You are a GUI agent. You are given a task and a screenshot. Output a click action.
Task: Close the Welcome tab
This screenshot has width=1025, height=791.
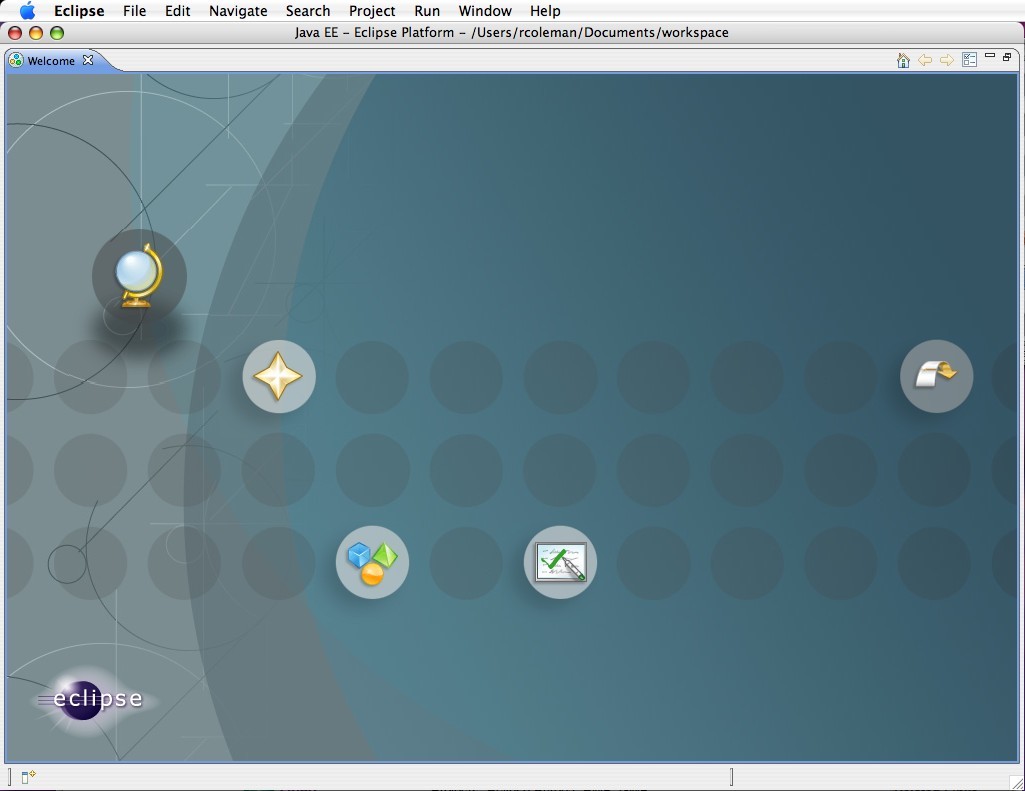tap(88, 60)
